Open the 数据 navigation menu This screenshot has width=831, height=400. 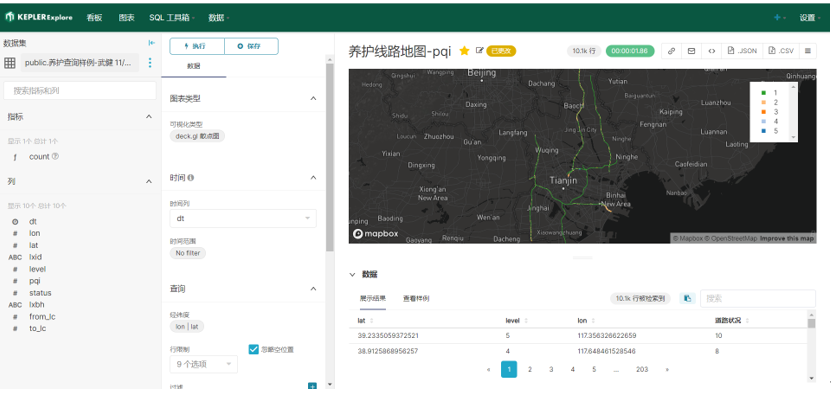click(x=218, y=17)
